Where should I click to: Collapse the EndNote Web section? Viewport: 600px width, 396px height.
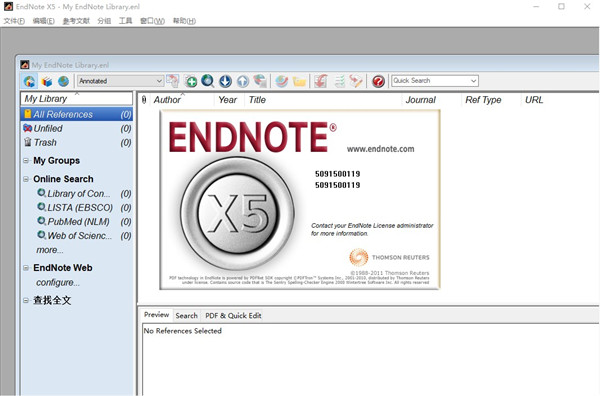click(26, 268)
